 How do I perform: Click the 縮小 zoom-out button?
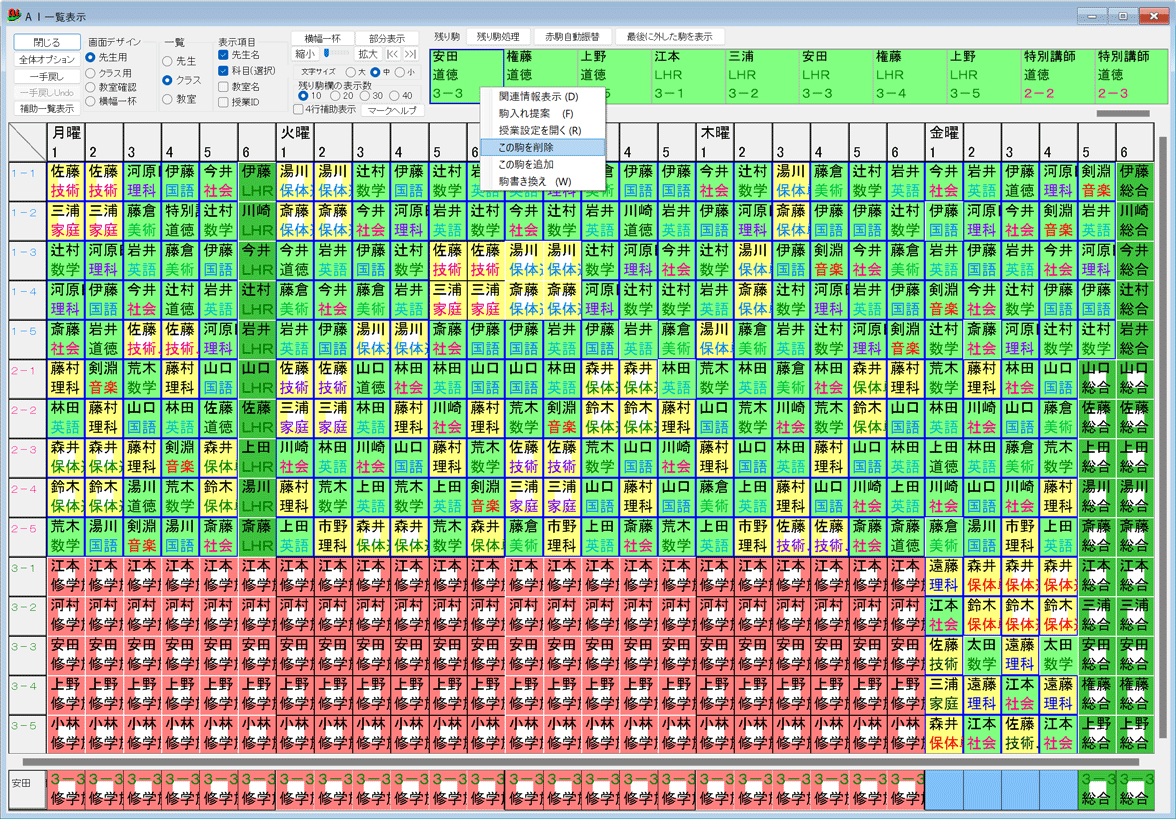pyautogui.click(x=305, y=55)
